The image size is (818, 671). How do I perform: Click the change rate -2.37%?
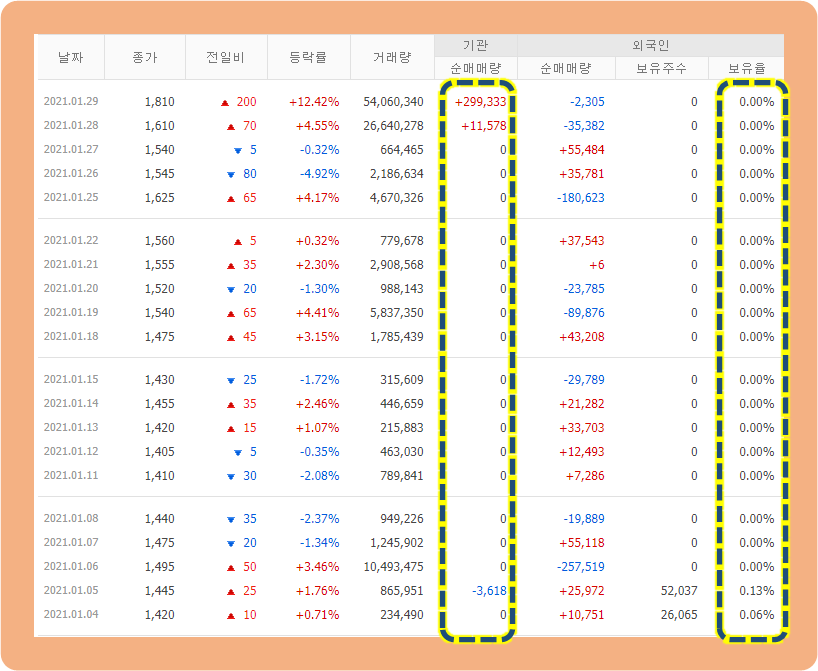(319, 519)
